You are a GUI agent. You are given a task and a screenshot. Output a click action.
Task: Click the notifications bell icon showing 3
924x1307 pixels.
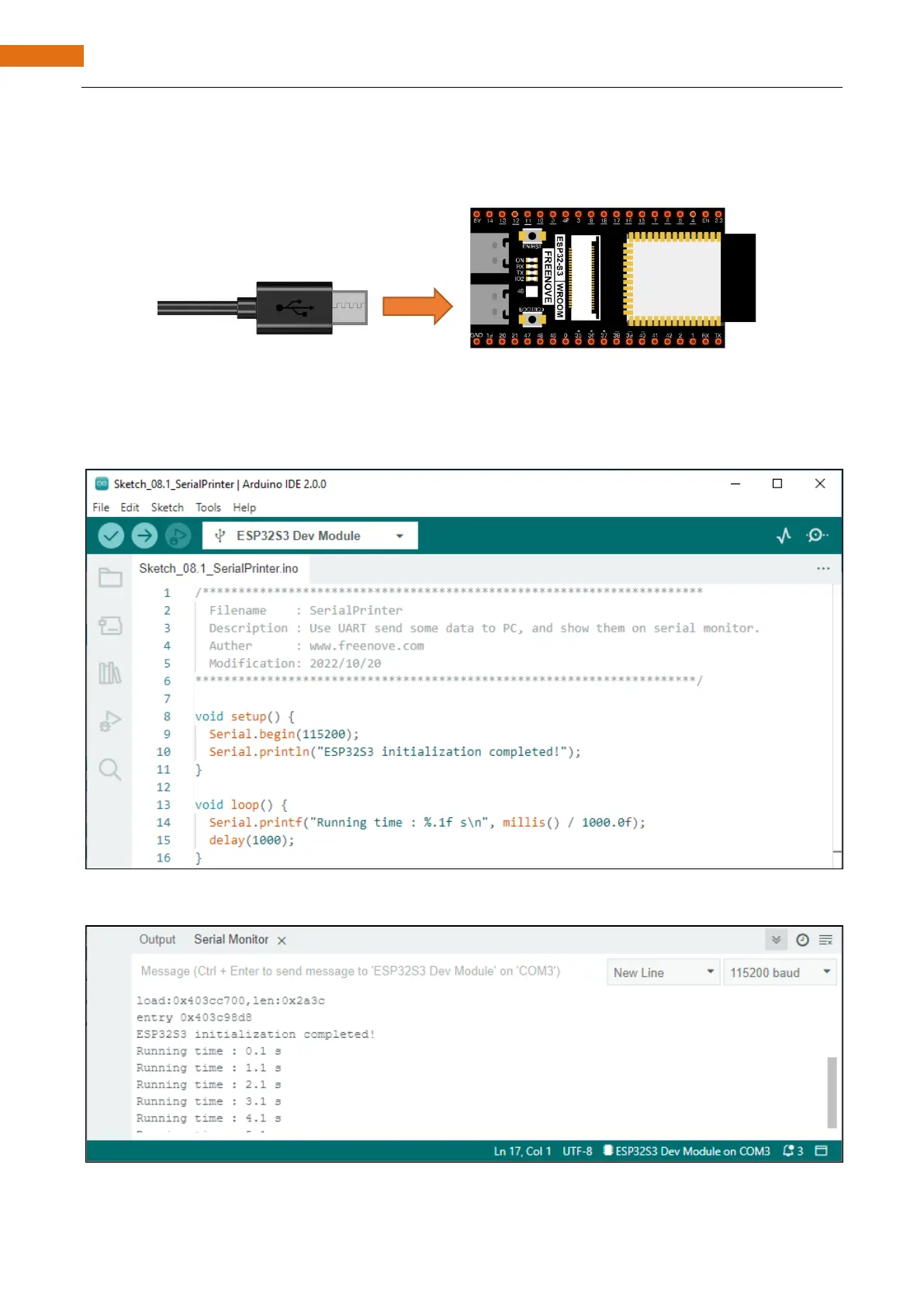click(793, 1151)
